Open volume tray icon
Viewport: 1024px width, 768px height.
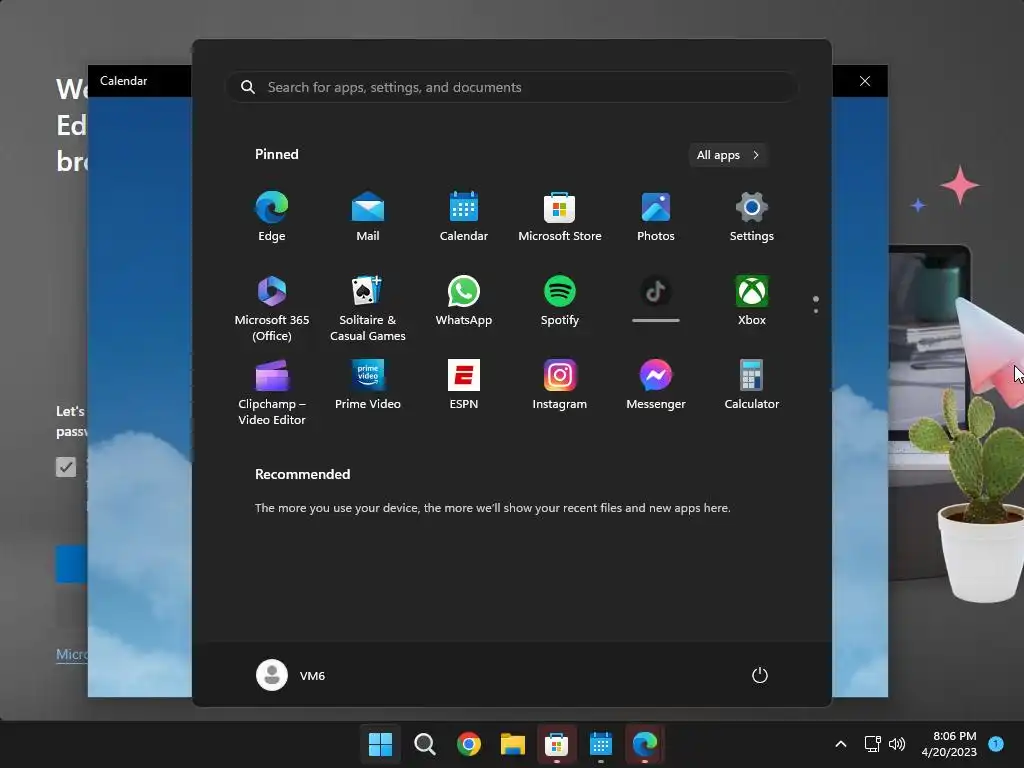click(x=897, y=744)
